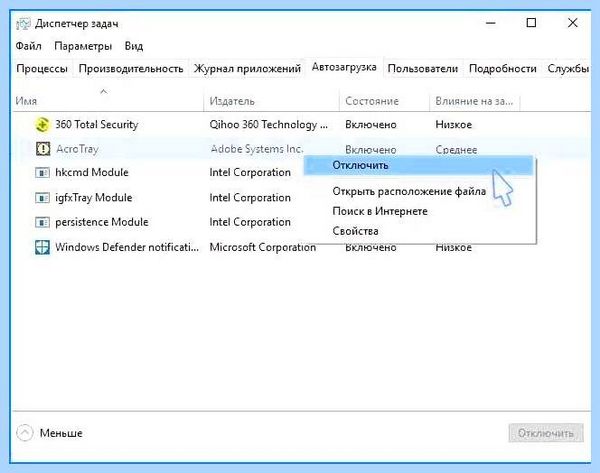Switch to the Производительность tab
This screenshot has width=600, height=473.
tap(131, 69)
